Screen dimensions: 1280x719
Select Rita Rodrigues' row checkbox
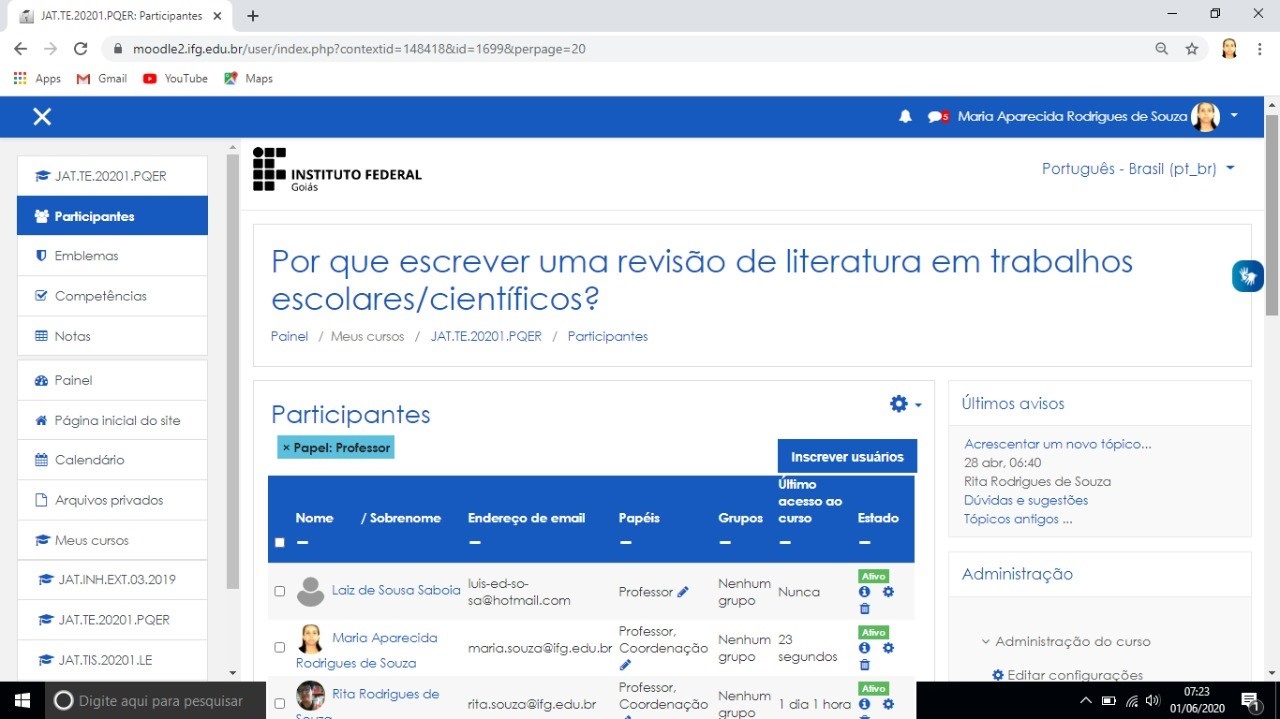coord(280,703)
